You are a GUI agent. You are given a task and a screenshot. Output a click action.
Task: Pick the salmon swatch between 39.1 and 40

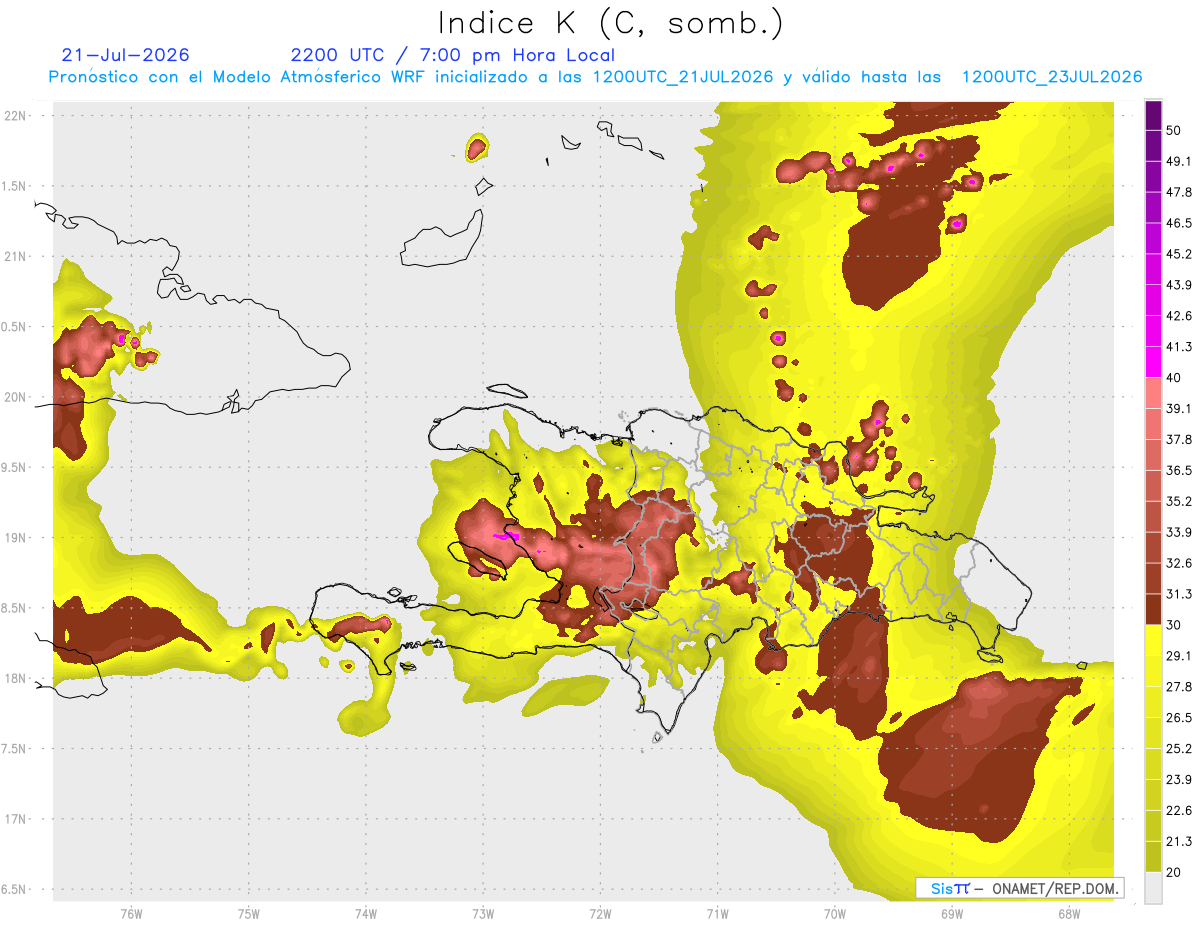point(1153,392)
